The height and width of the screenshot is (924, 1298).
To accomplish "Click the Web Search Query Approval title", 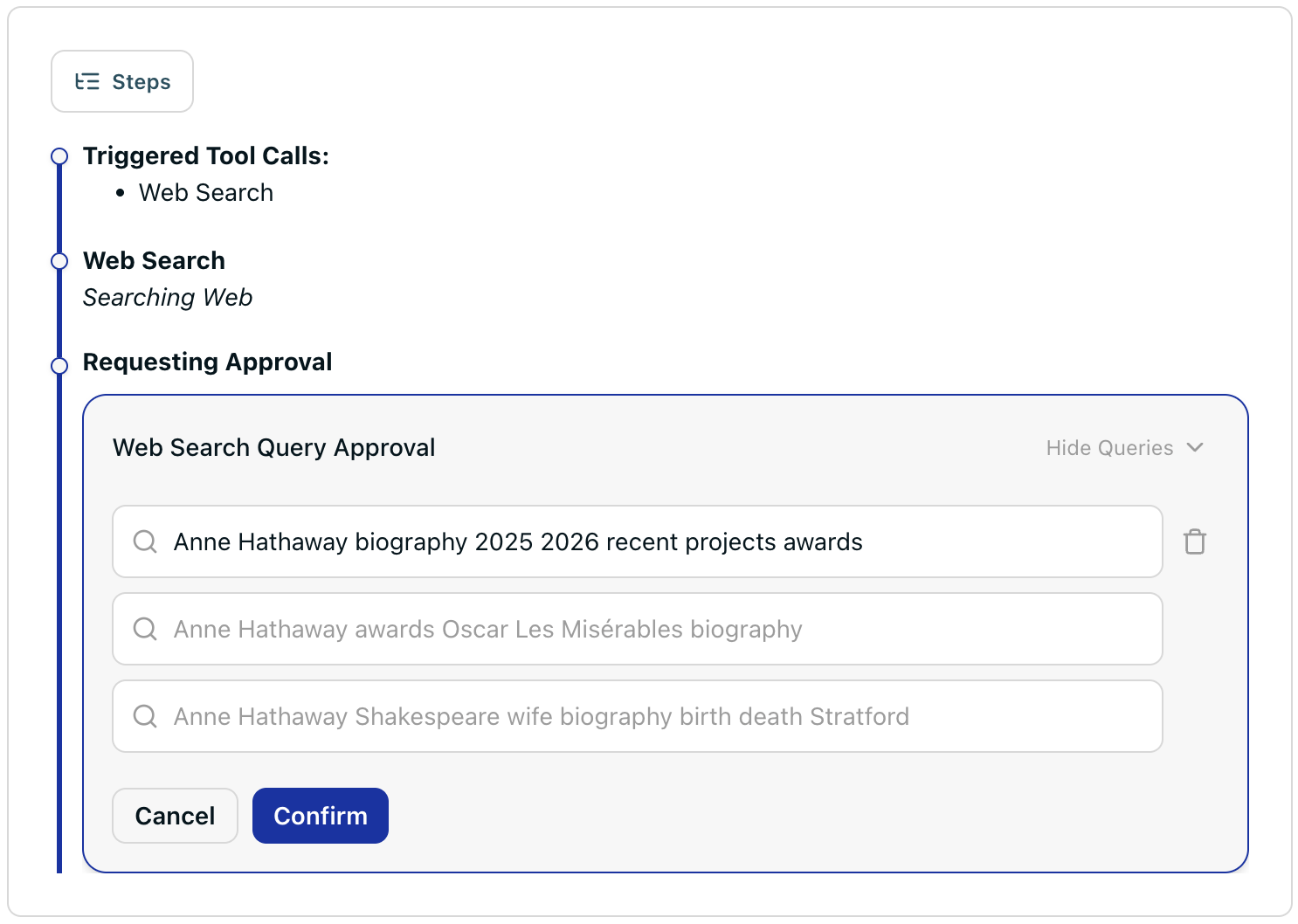I will 273,447.
